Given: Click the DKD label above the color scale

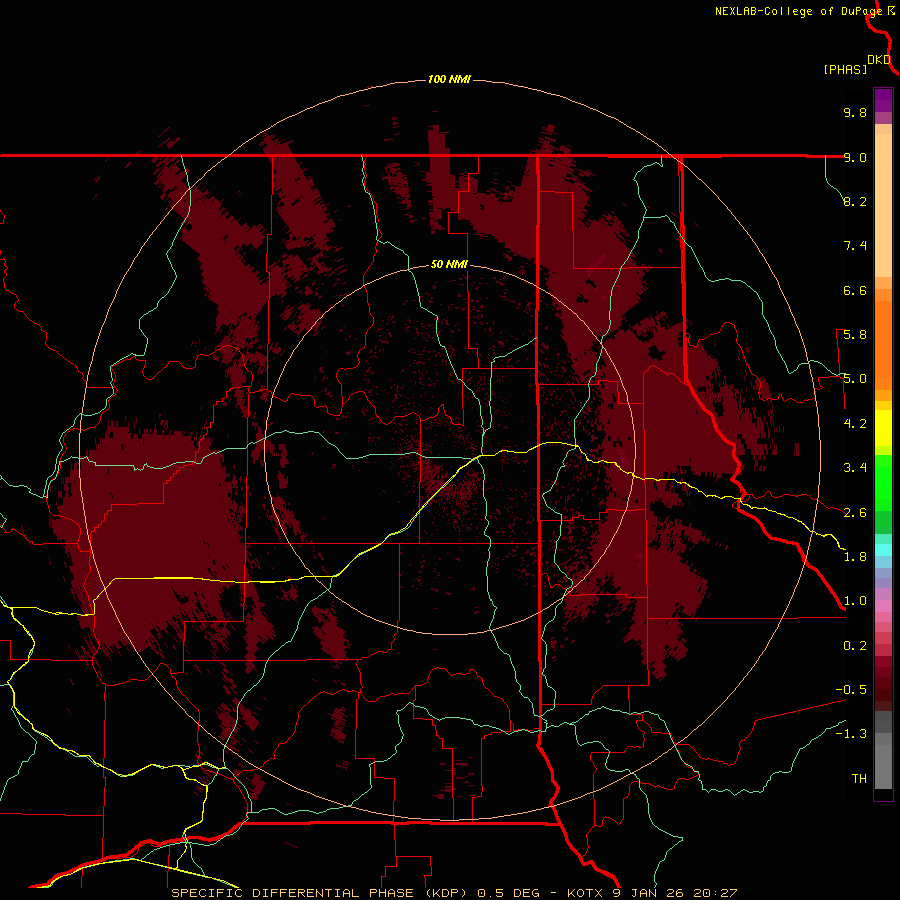Looking at the screenshot, I should coord(879,59).
